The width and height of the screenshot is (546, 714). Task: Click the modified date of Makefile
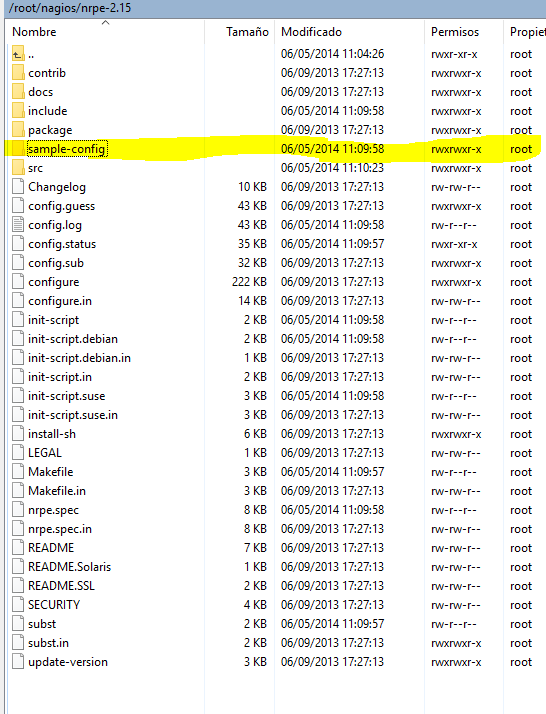(x=332, y=472)
